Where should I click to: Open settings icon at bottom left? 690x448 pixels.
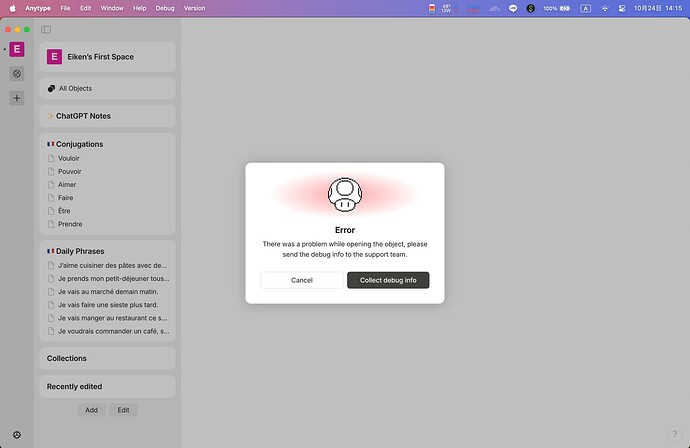(17, 435)
